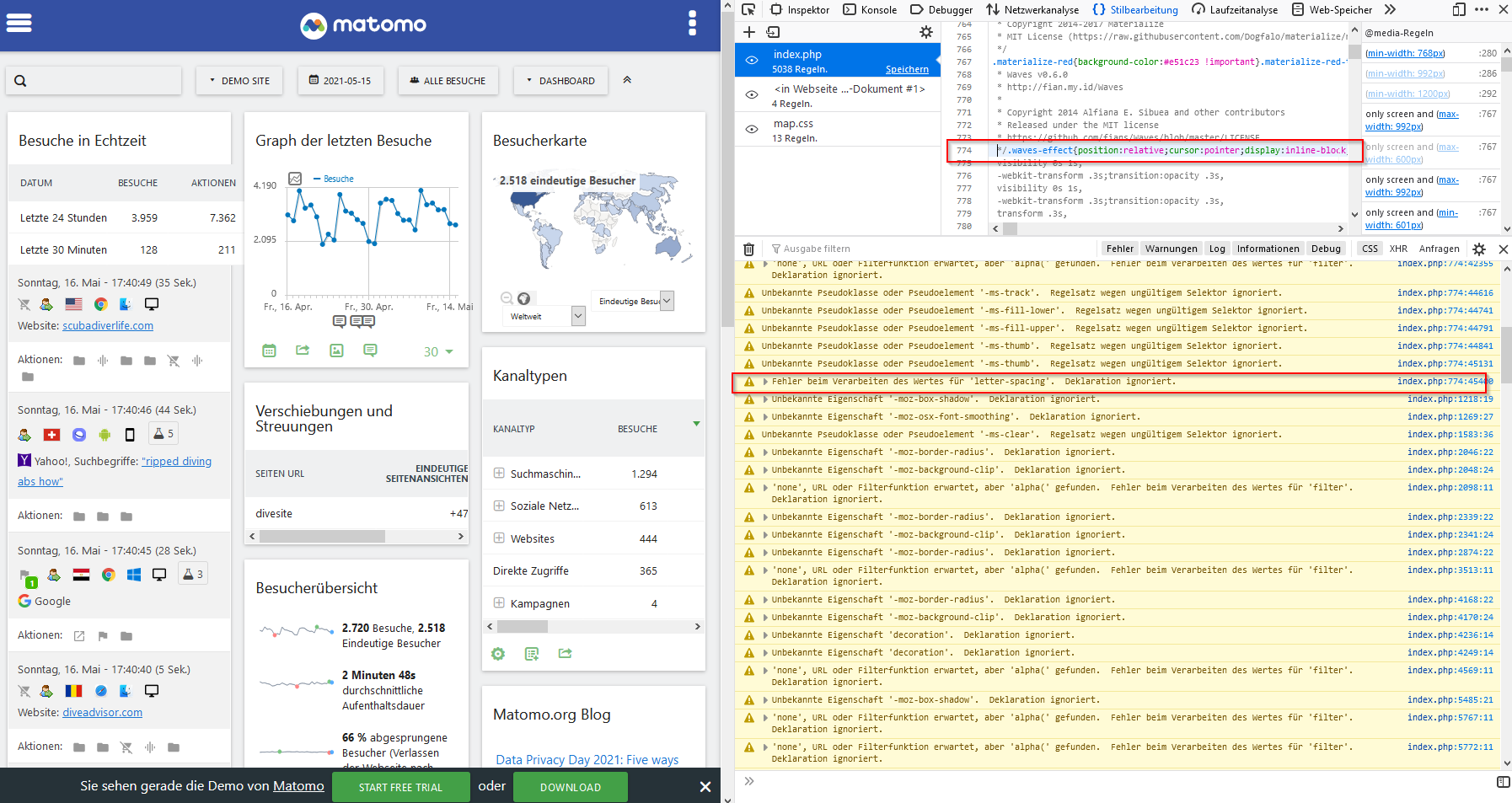Click the flask badge showing 5

pyautogui.click(x=163, y=434)
